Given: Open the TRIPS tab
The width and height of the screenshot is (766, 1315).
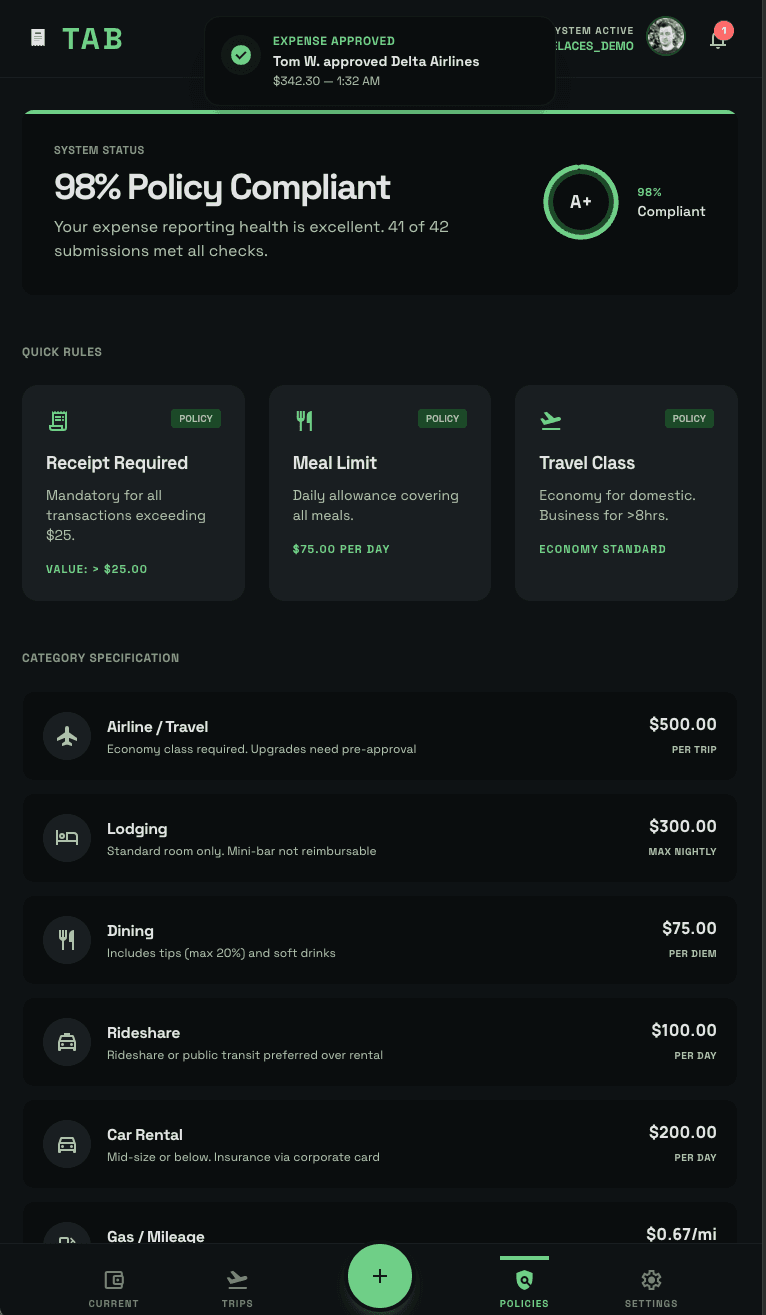Looking at the screenshot, I should 237,1285.
